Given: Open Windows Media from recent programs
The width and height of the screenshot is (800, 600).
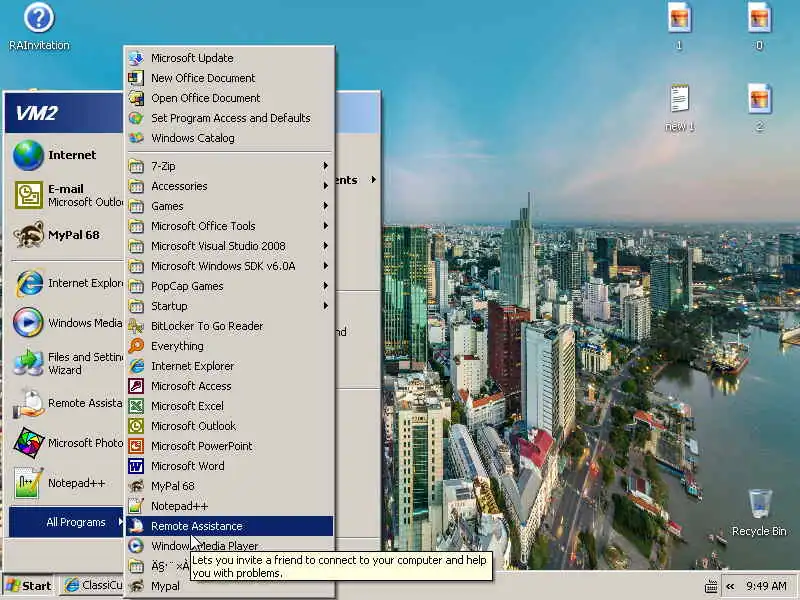Looking at the screenshot, I should pos(65,323).
